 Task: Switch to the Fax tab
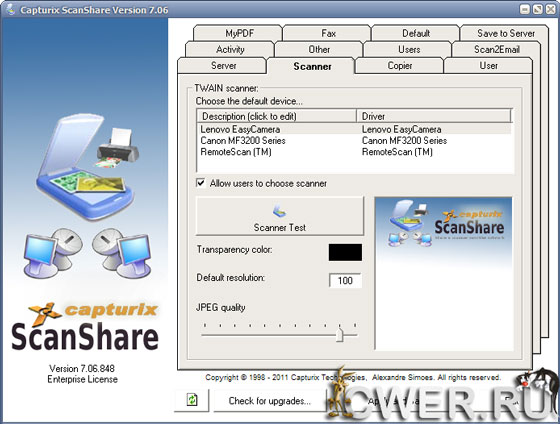point(327,33)
